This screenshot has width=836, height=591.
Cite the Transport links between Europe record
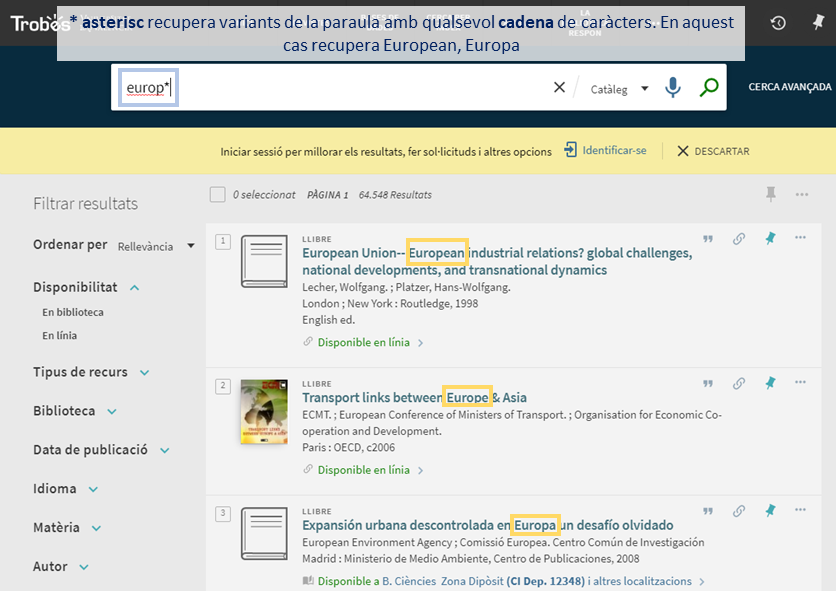coord(708,384)
